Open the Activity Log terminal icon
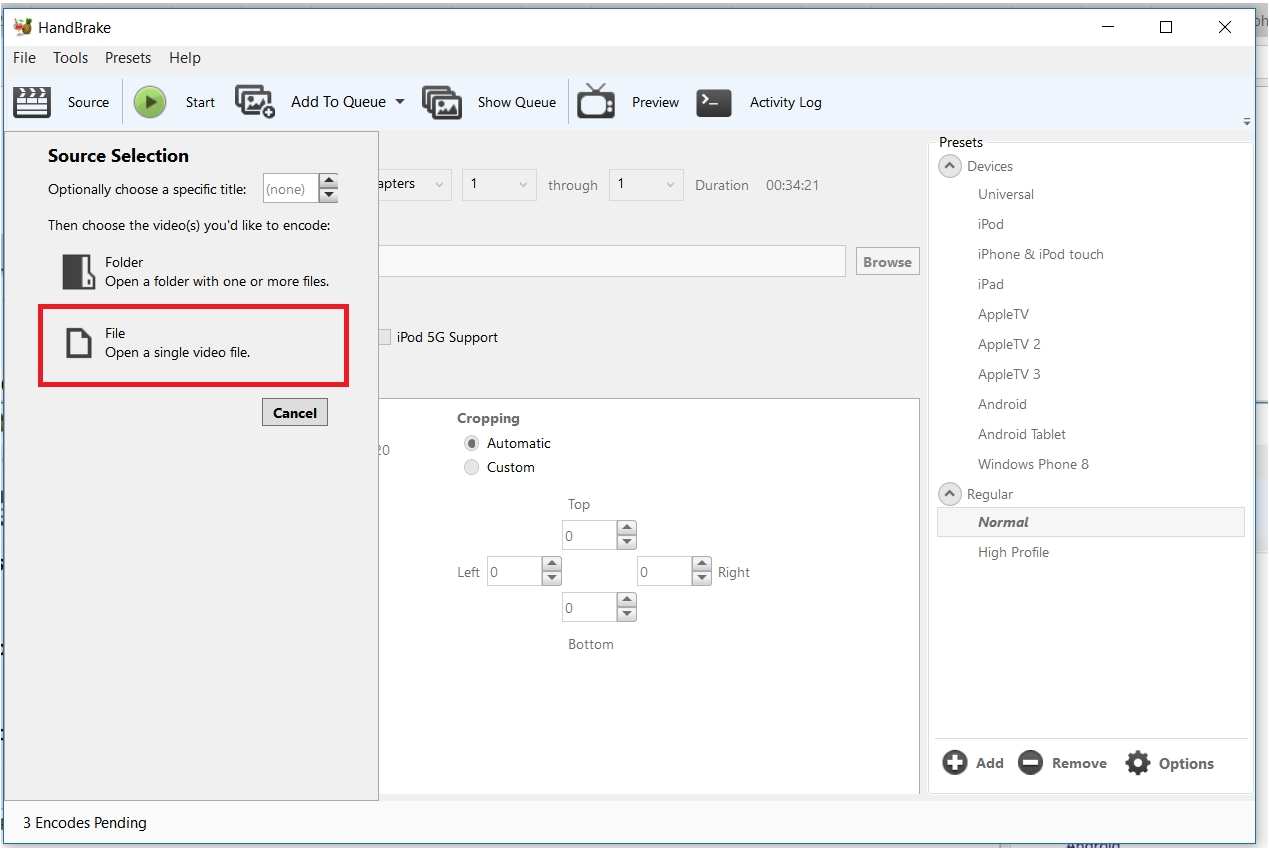This screenshot has height=851, width=1269. point(714,102)
